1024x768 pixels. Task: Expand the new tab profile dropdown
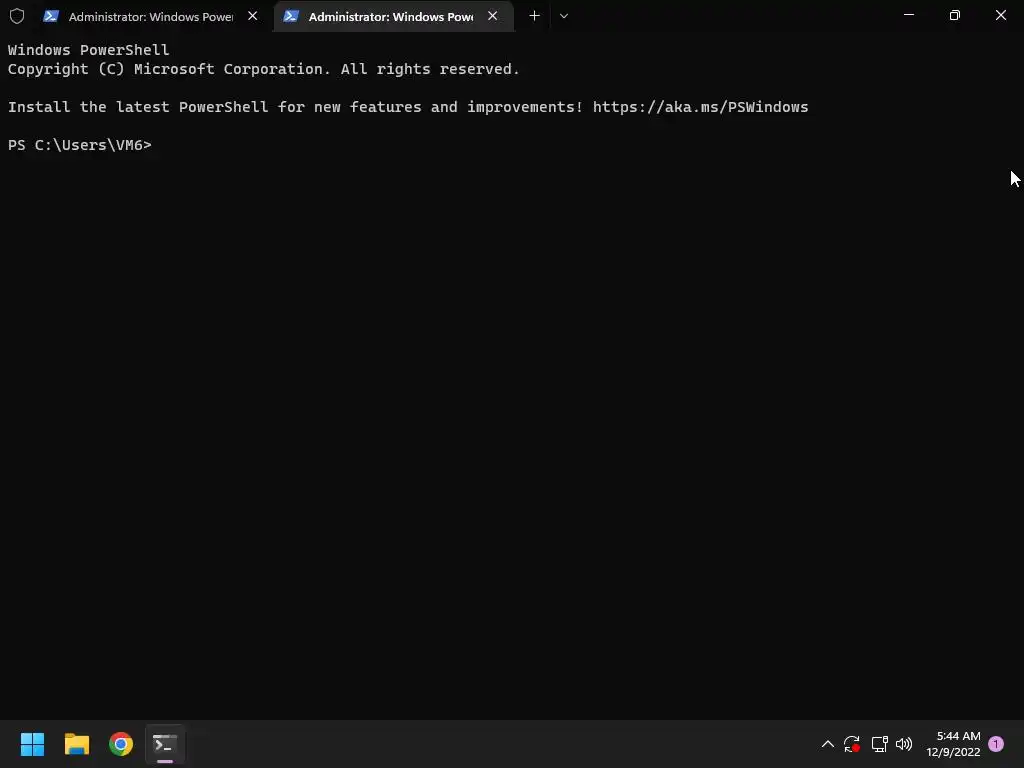point(564,16)
